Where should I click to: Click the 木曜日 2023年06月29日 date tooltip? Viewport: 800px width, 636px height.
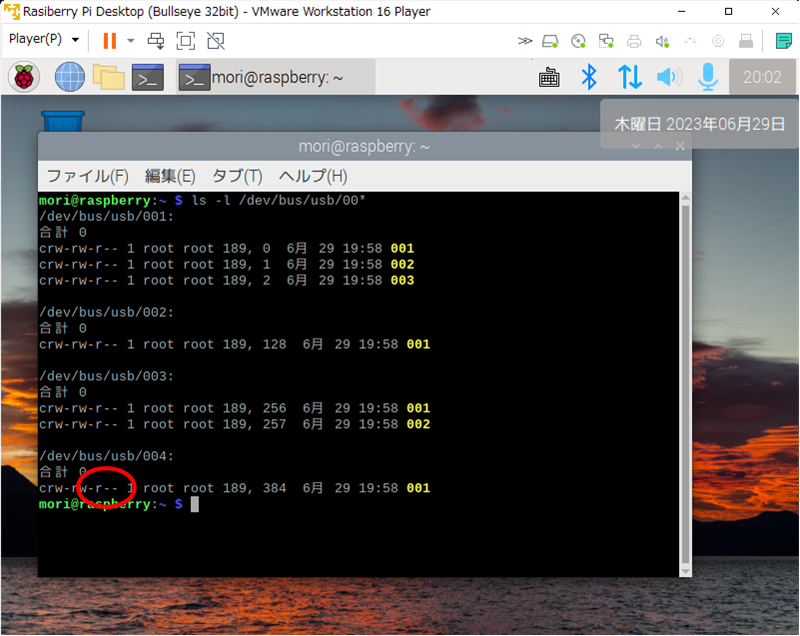click(x=699, y=124)
